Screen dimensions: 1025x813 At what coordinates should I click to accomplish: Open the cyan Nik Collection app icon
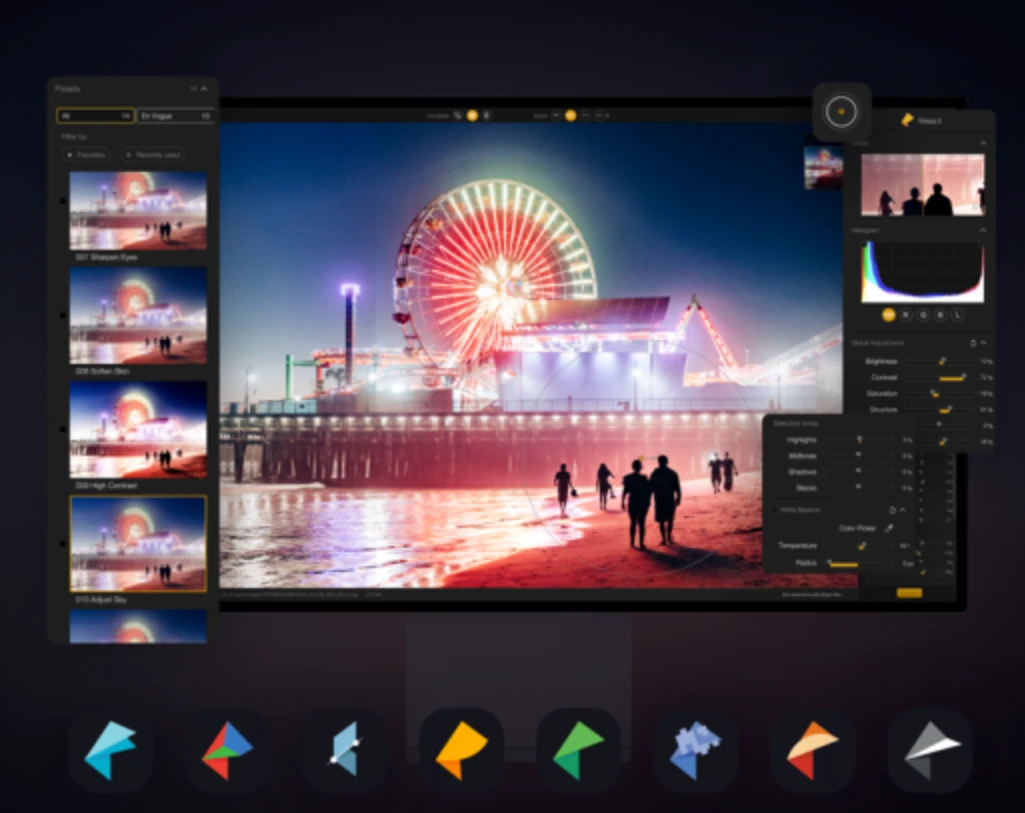tap(110, 750)
